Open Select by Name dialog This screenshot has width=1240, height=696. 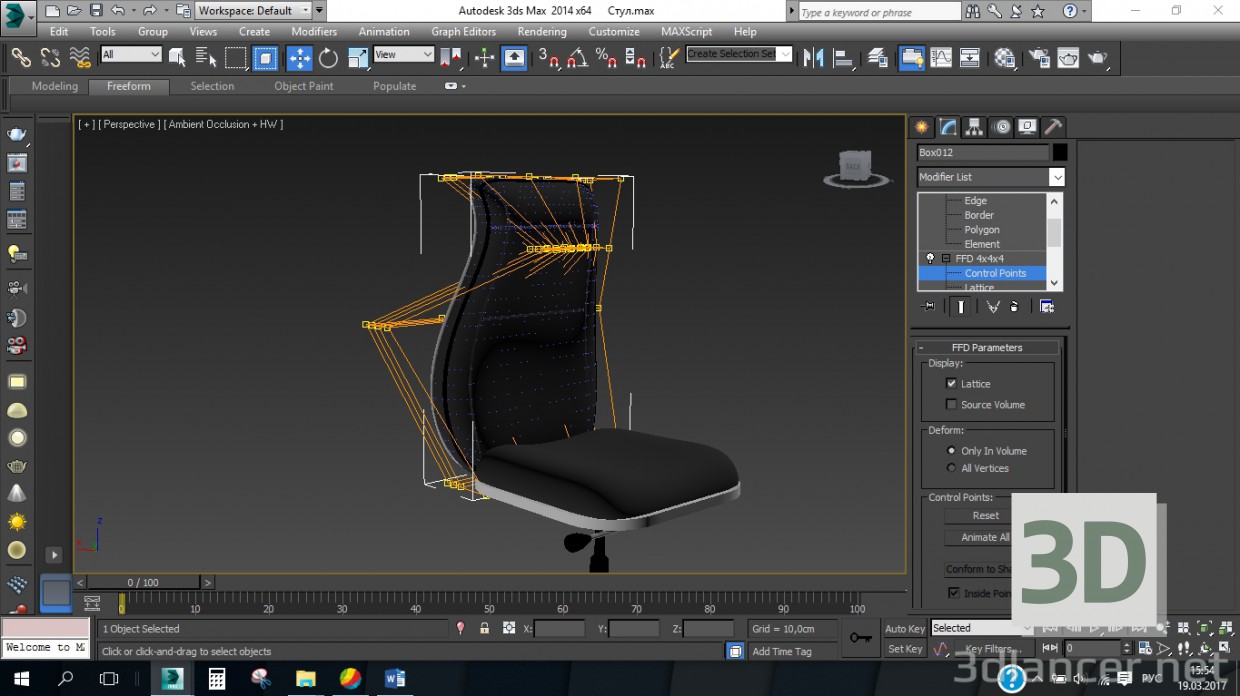coord(206,57)
